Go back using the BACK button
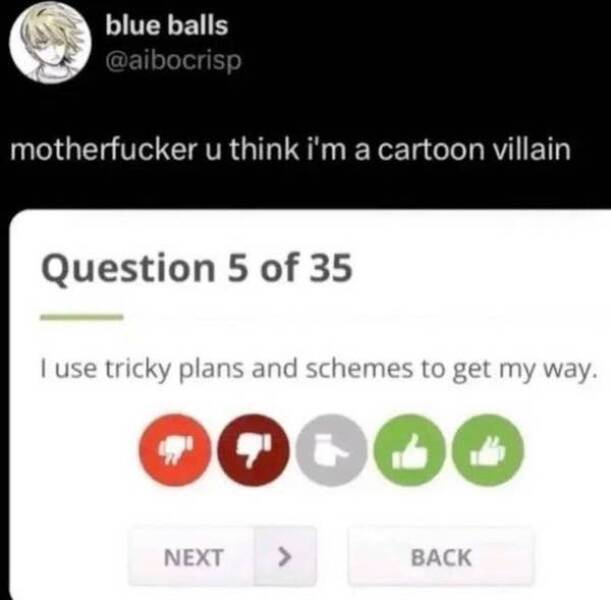Viewport: 611px width, 600px height. tap(441, 556)
